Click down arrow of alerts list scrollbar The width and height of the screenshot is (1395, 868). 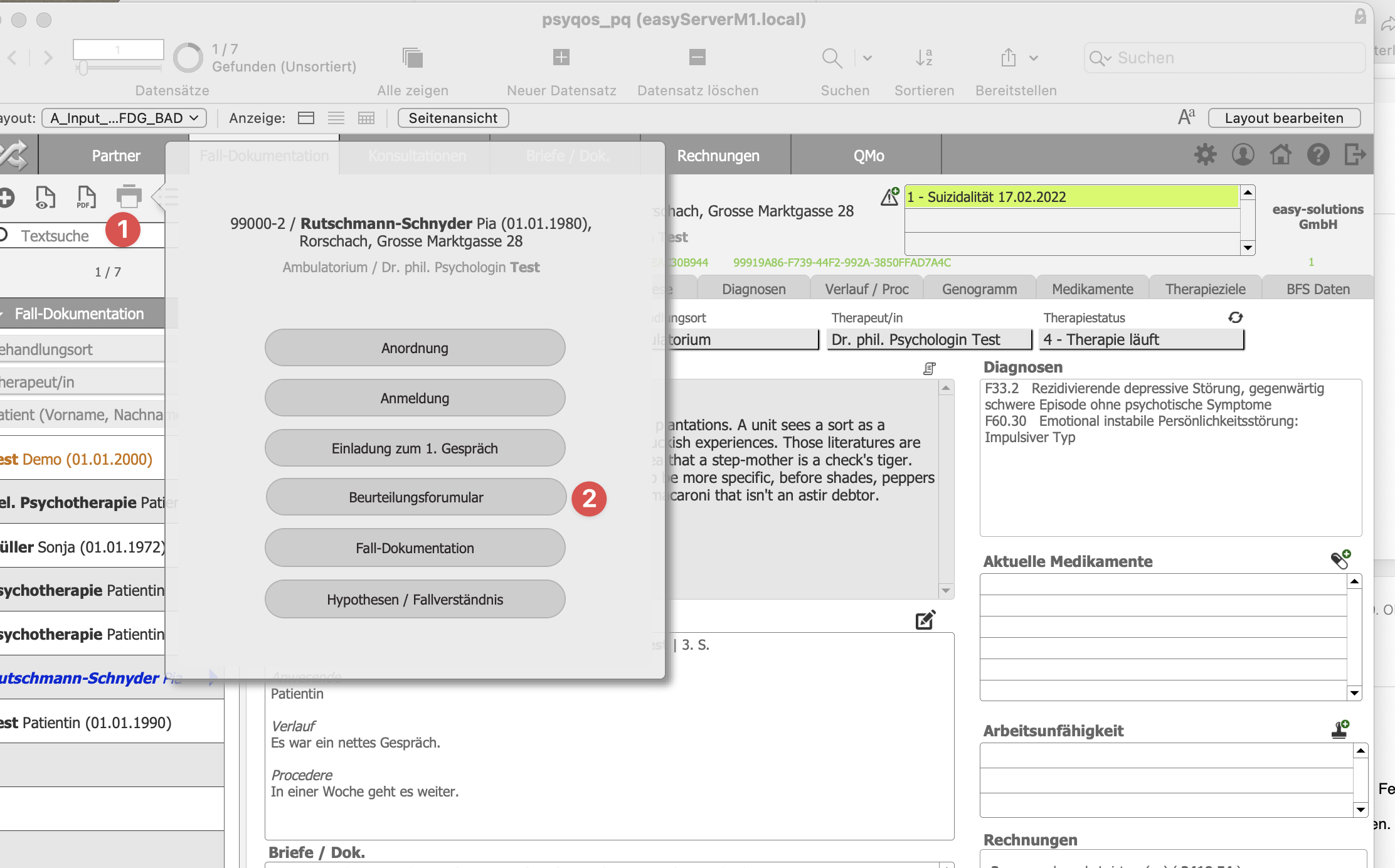1248,248
